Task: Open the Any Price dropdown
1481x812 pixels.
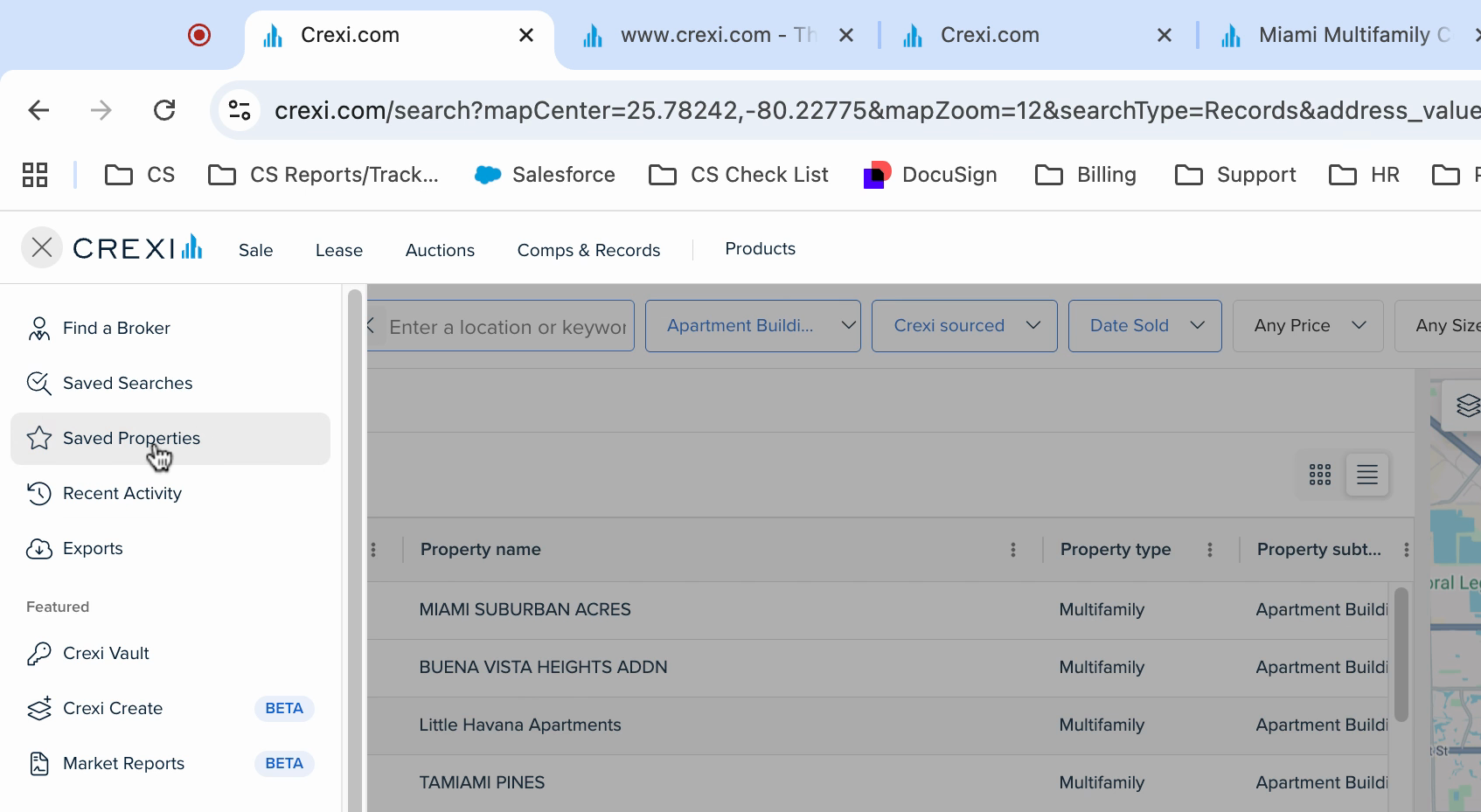Action: (x=1307, y=326)
